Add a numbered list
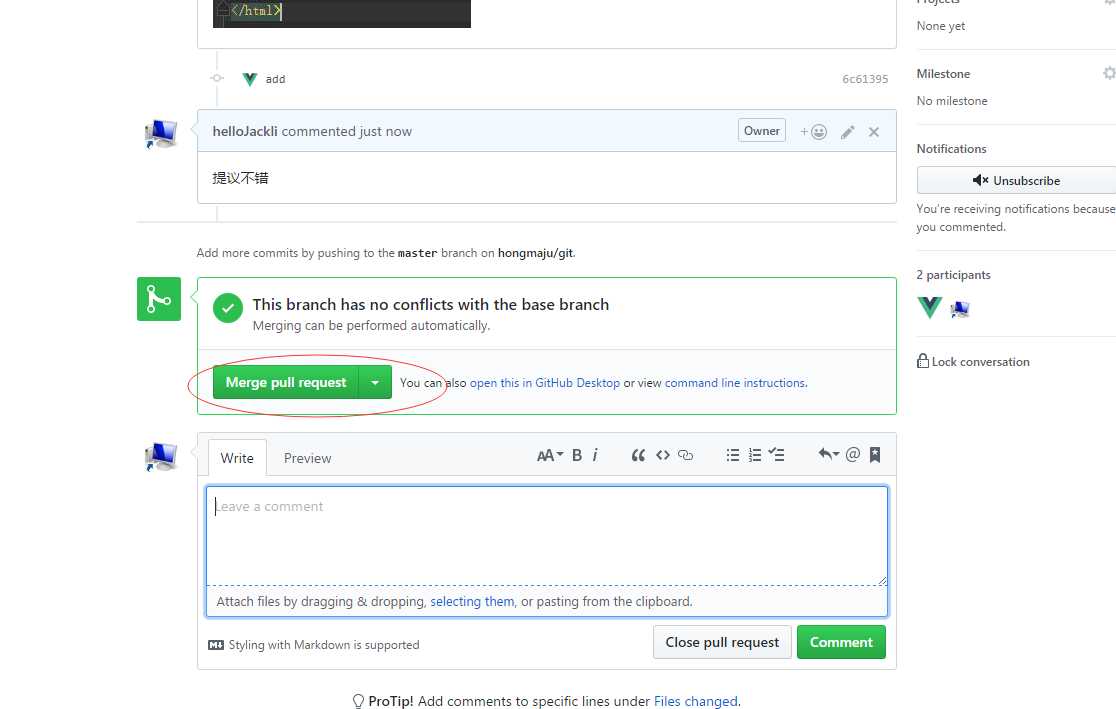 point(755,455)
